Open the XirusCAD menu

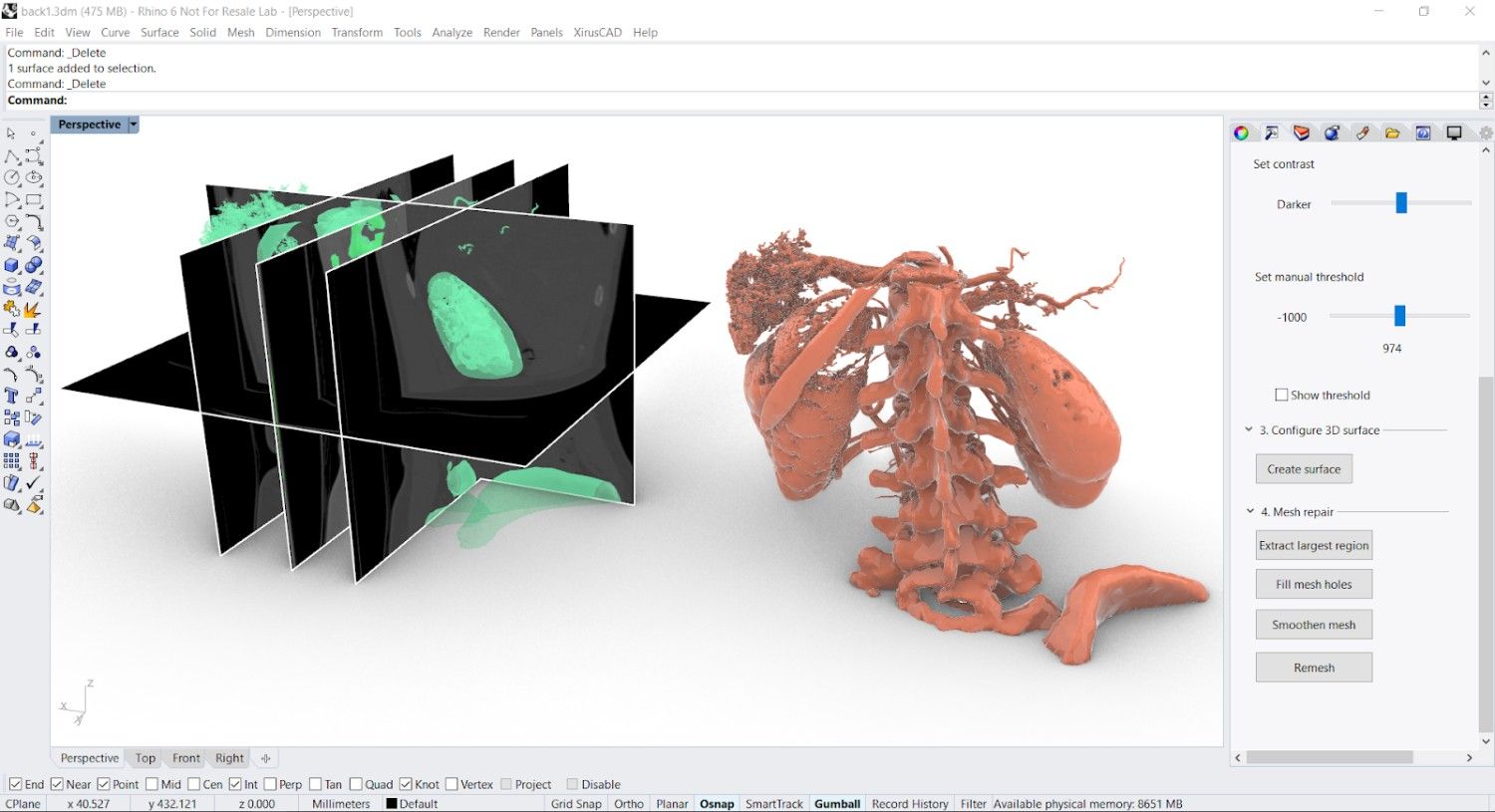tap(597, 32)
